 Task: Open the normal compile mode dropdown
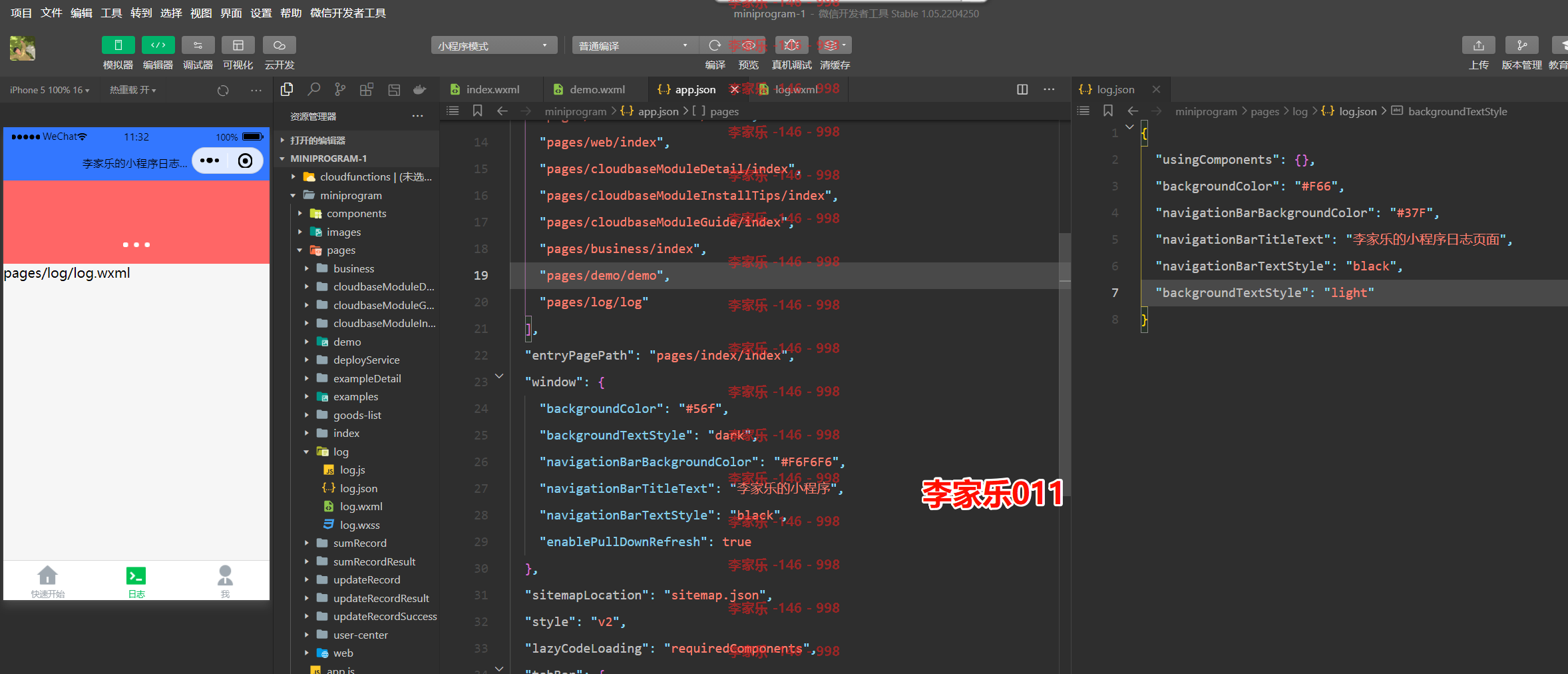635,45
